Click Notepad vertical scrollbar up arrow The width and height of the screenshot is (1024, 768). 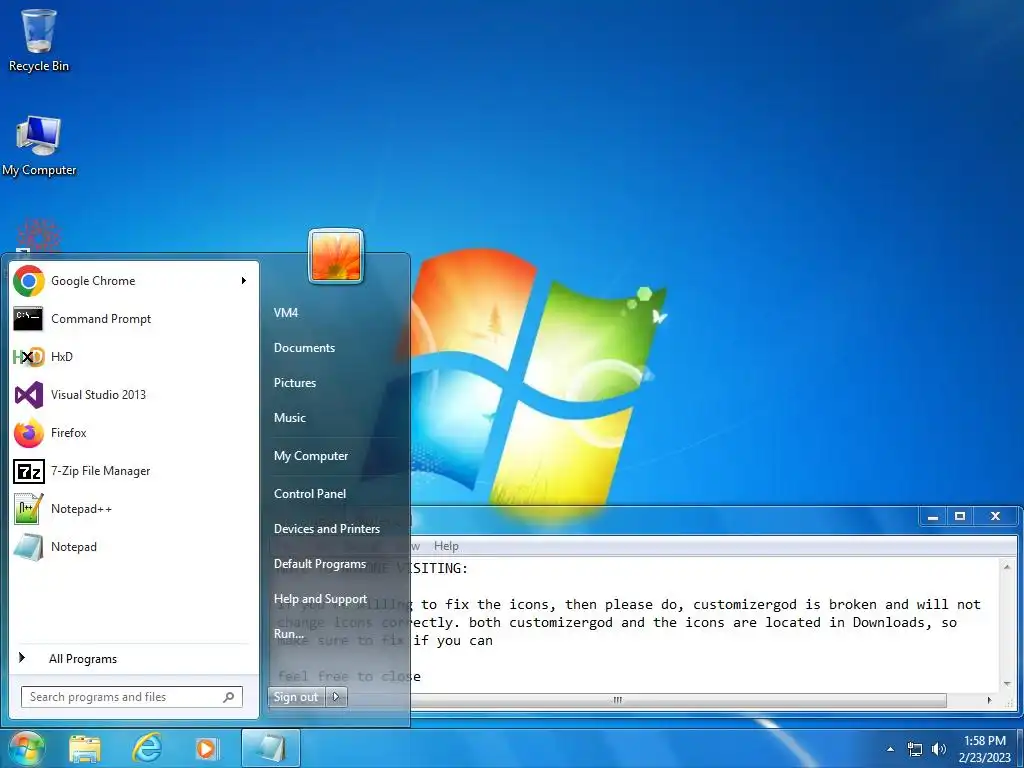(x=1006, y=566)
